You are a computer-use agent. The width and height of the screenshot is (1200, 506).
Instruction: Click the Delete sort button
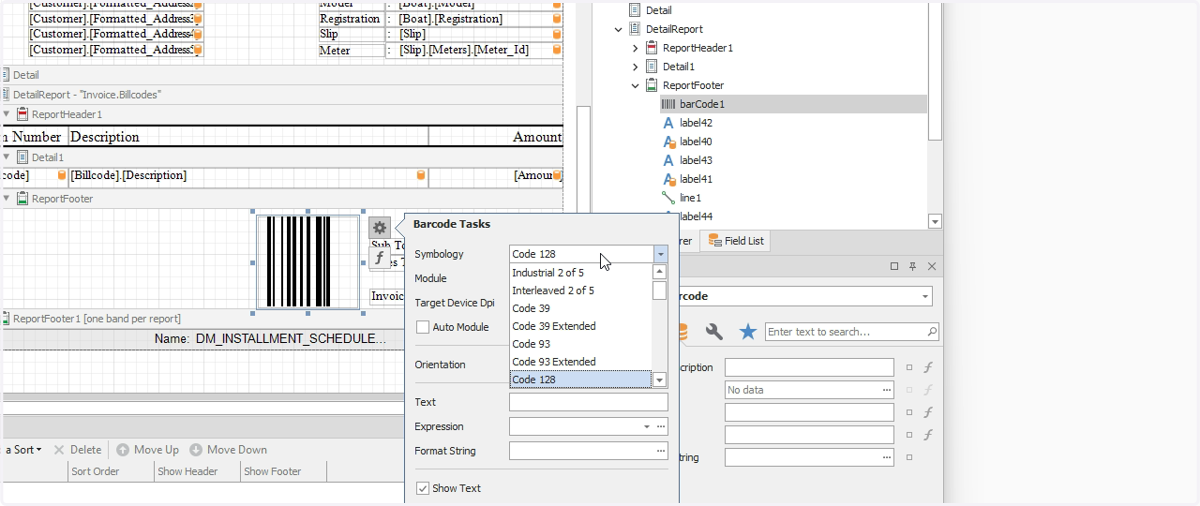[77, 450]
